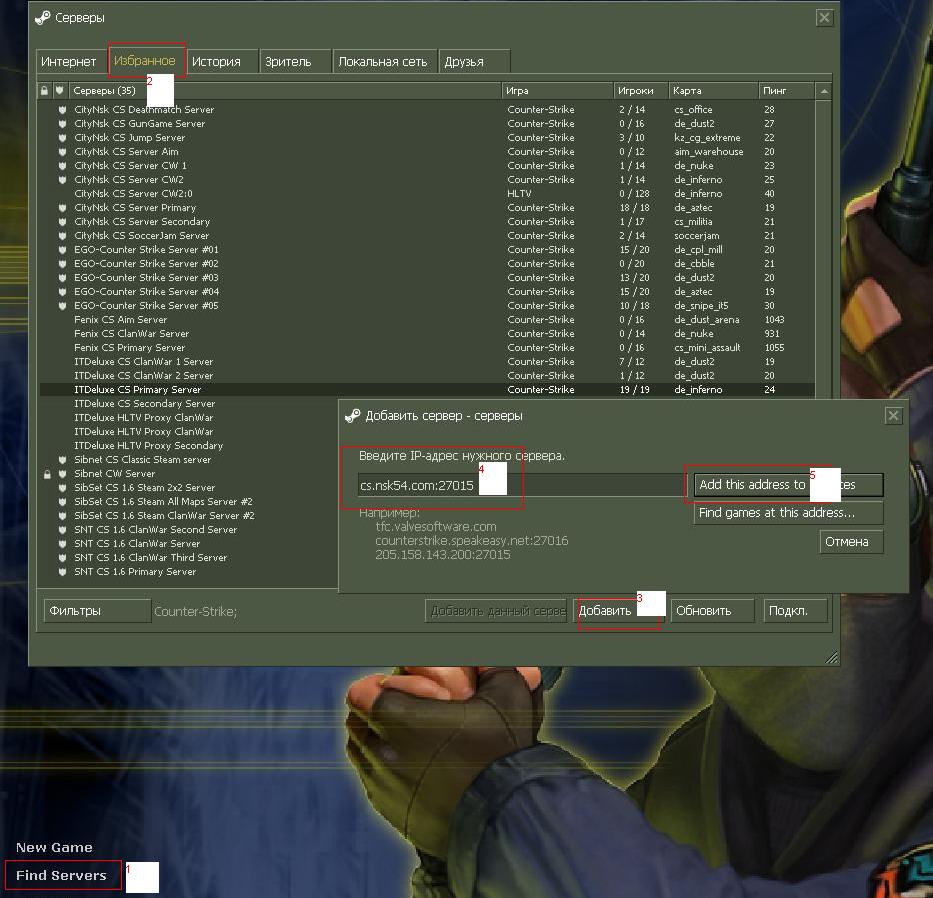Select ITDeluxe HLTV Proxy Secondary row
The width and height of the screenshot is (933, 898).
tap(189, 446)
